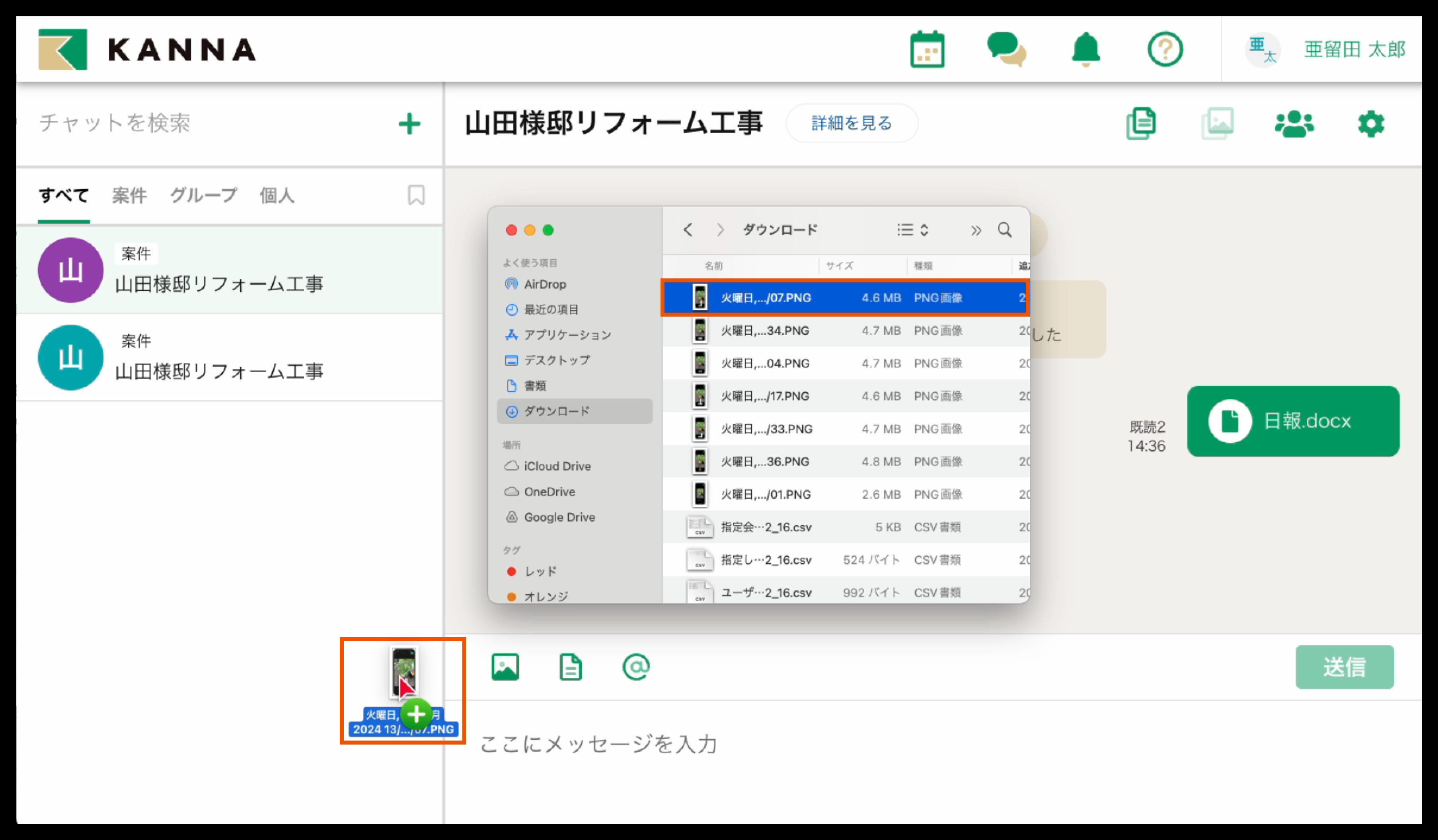Click the 詳細を見る button
This screenshot has height=840, width=1438.
[x=851, y=123]
